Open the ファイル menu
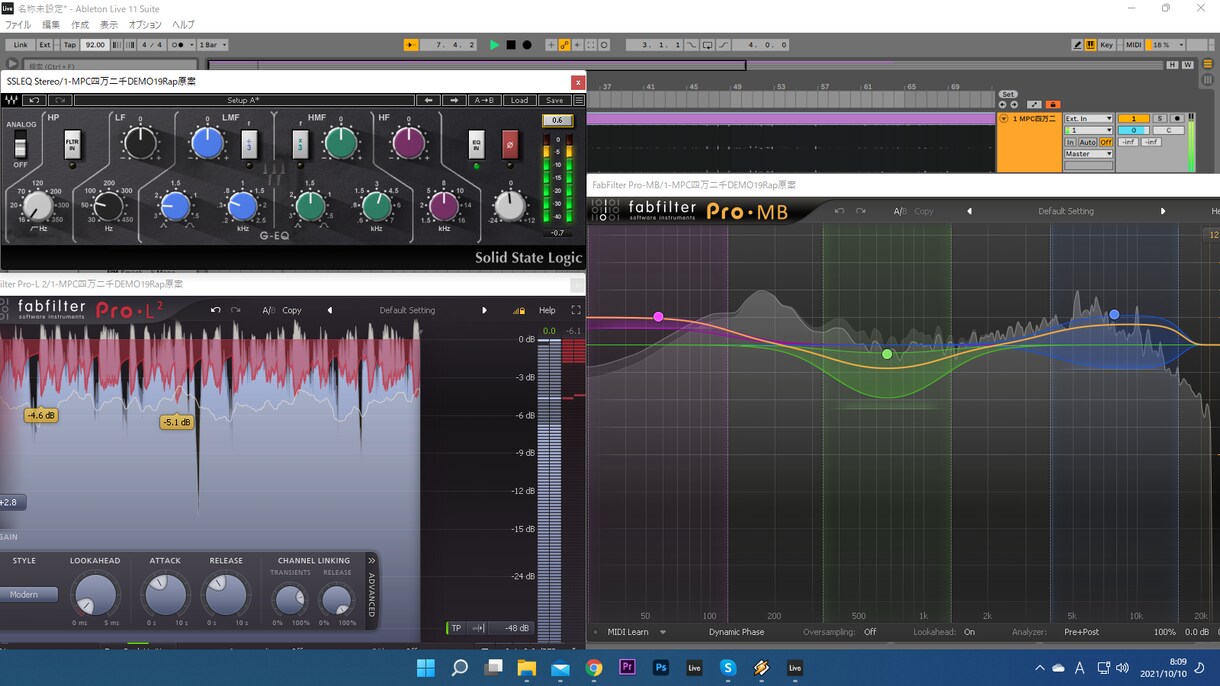This screenshot has height=686, width=1220. pos(18,24)
